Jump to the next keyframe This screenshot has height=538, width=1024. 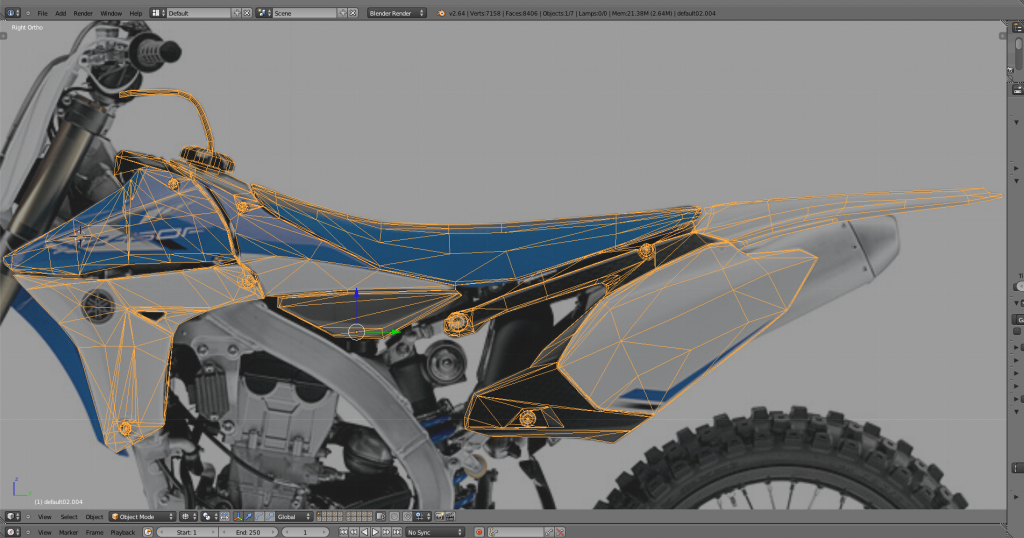click(386, 532)
